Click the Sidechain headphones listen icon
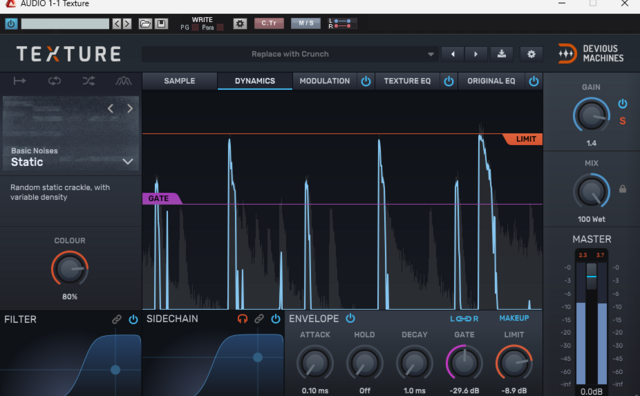Image resolution: width=640 pixels, height=396 pixels. (x=242, y=319)
